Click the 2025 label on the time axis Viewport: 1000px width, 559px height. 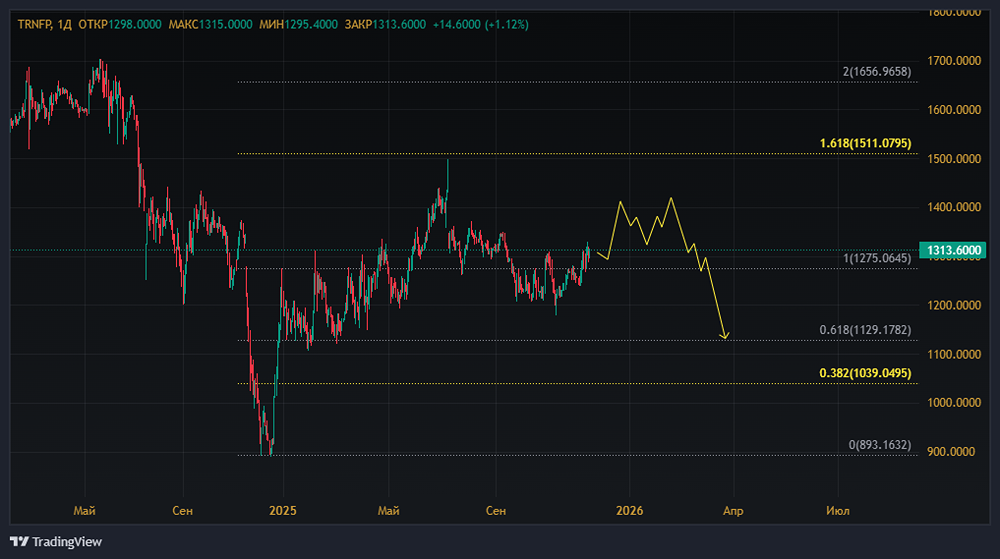pos(283,511)
